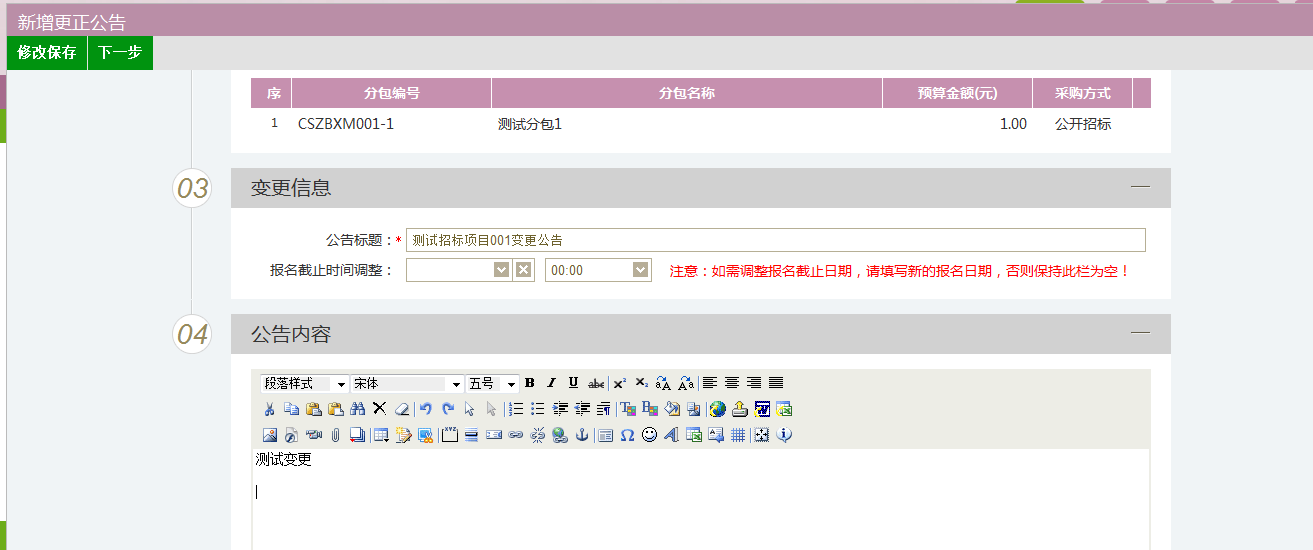Image resolution: width=1313 pixels, height=550 pixels.
Task: Click the globe remote upload icon
Action: (x=717, y=409)
